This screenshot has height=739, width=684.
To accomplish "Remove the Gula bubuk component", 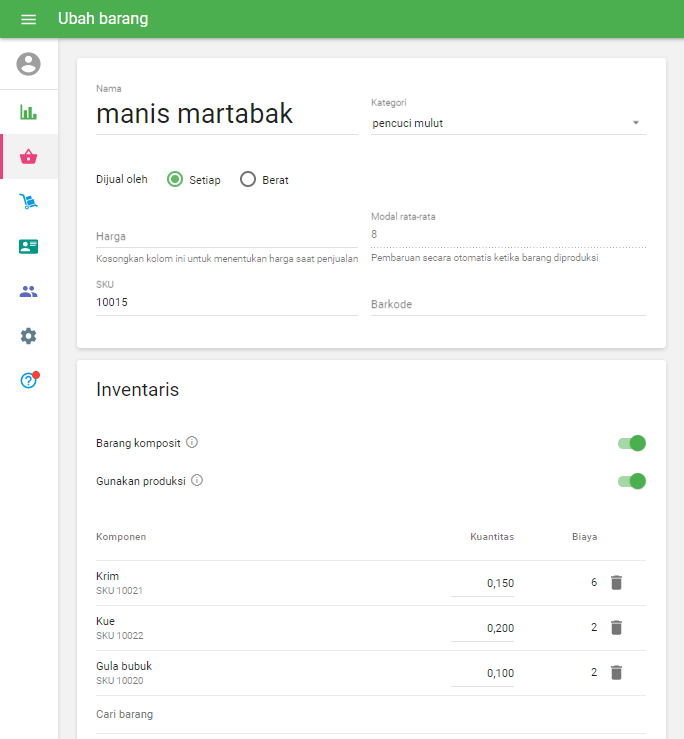I will 616,672.
